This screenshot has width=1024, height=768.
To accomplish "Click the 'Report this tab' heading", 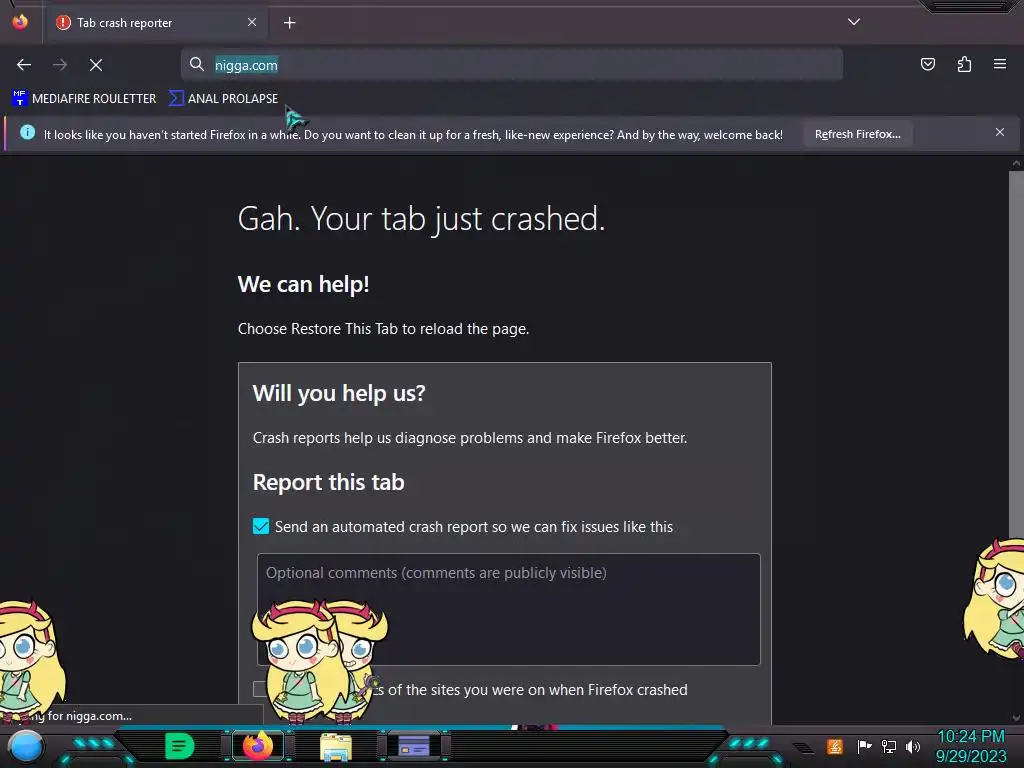I will [x=328, y=482].
